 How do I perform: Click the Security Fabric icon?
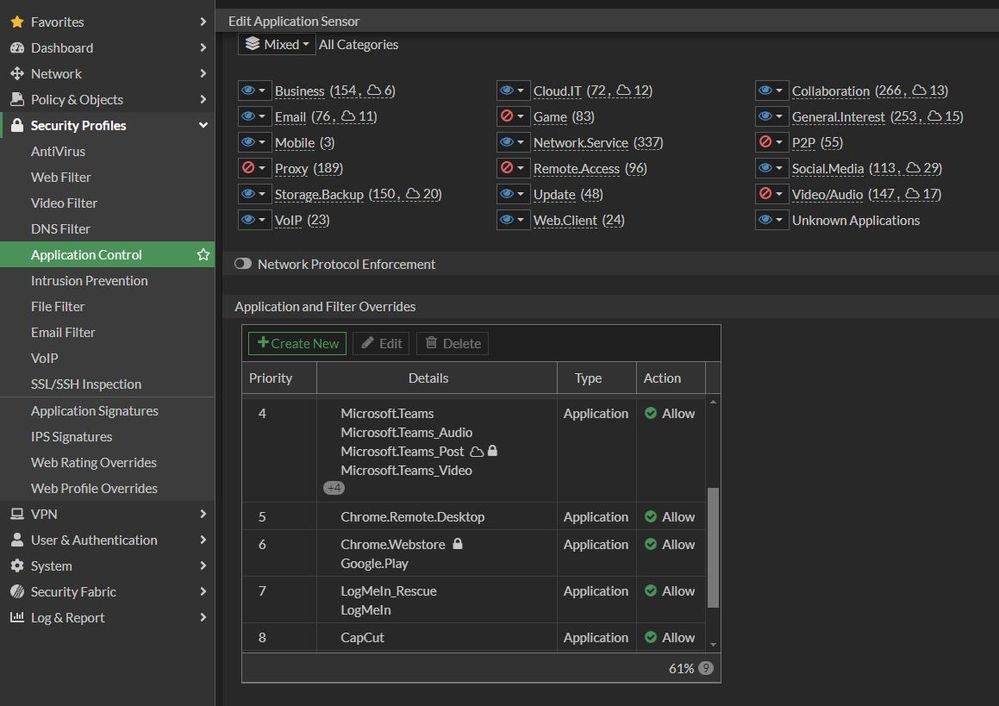17,592
